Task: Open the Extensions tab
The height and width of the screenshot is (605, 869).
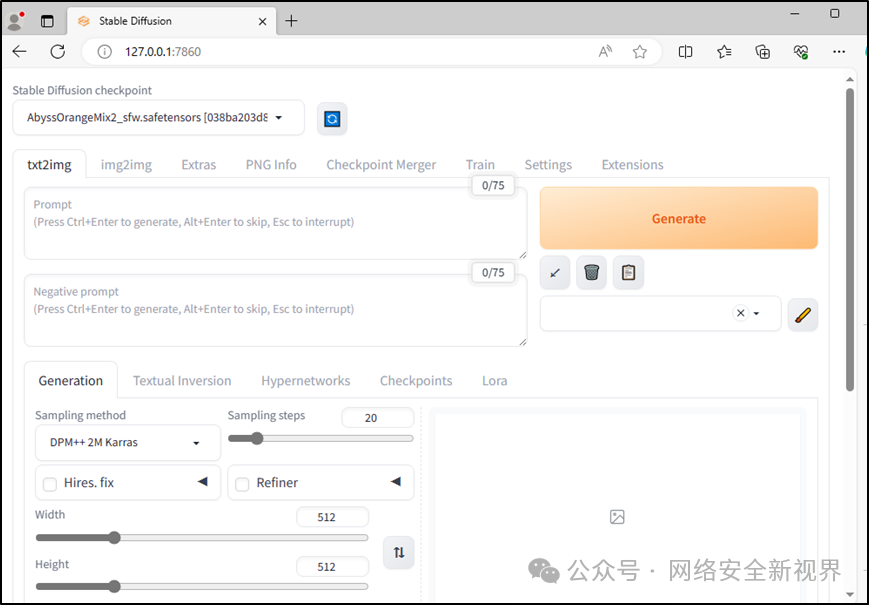Action: [x=632, y=165]
